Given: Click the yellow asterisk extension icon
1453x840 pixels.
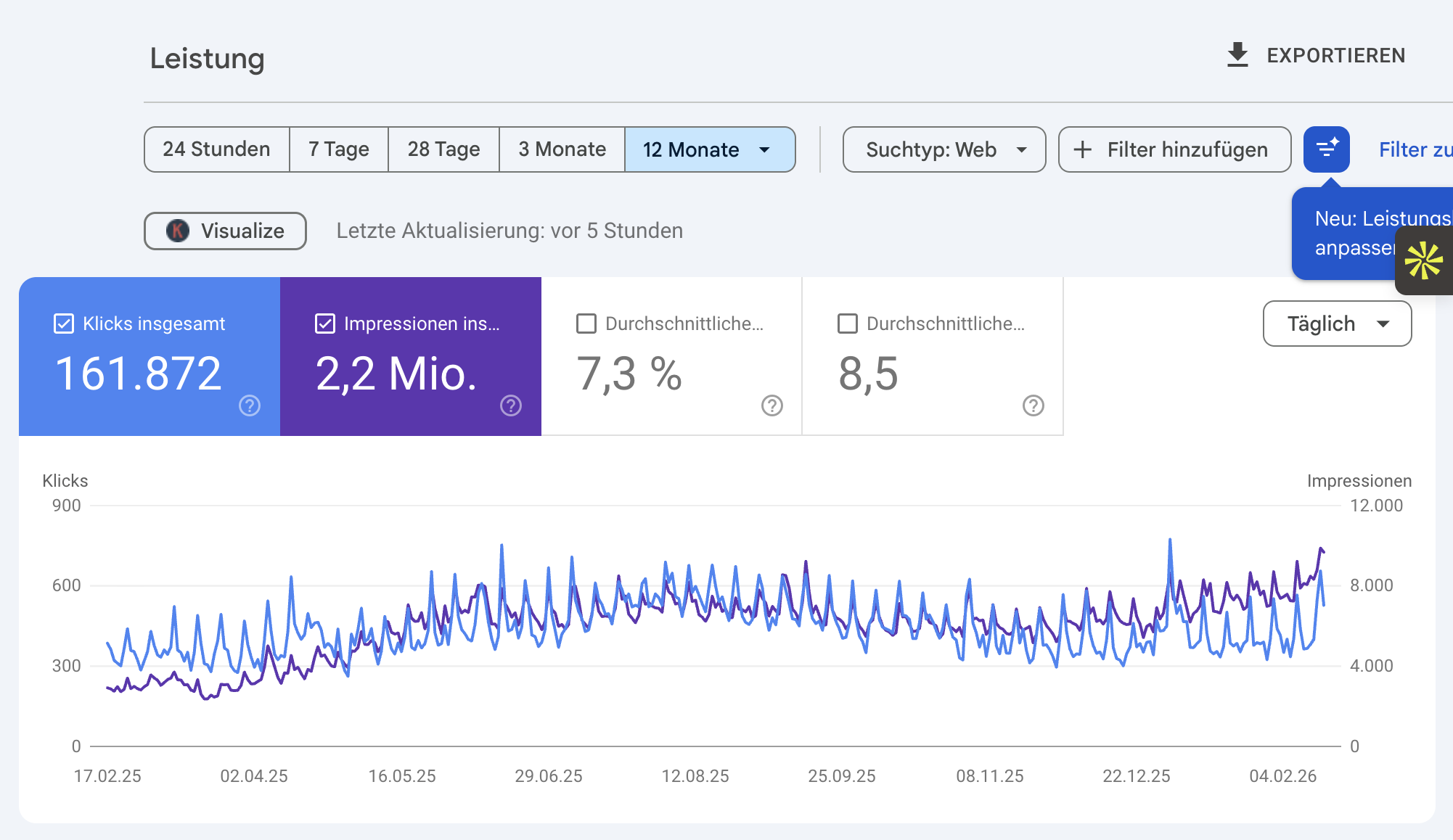Looking at the screenshot, I should (1424, 260).
